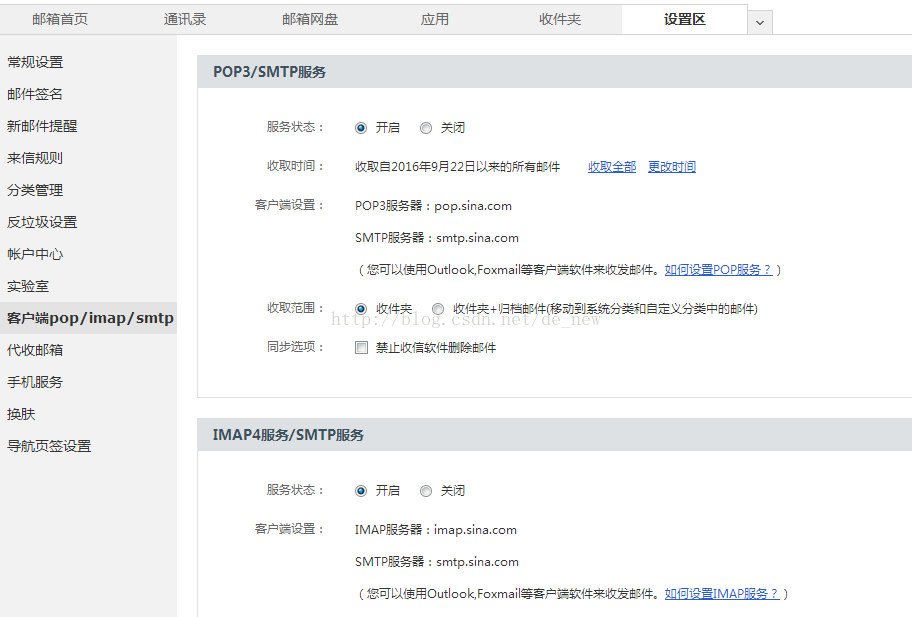912x617 pixels.
Task: Click the 收取自2016年9月22日以来的所有邮件 text
Action: pos(458,167)
